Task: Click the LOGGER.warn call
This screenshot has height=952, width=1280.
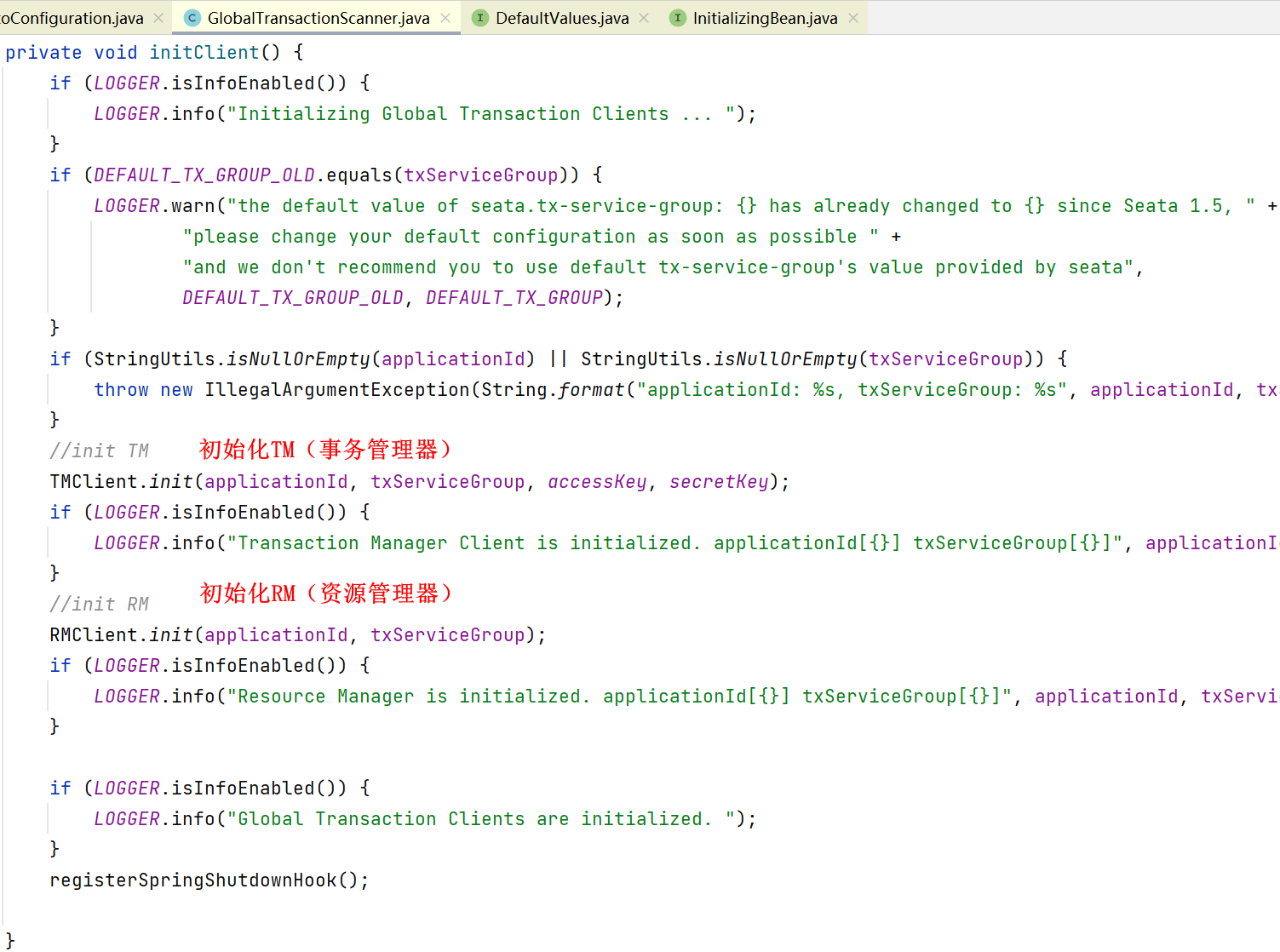Action: click(x=155, y=206)
